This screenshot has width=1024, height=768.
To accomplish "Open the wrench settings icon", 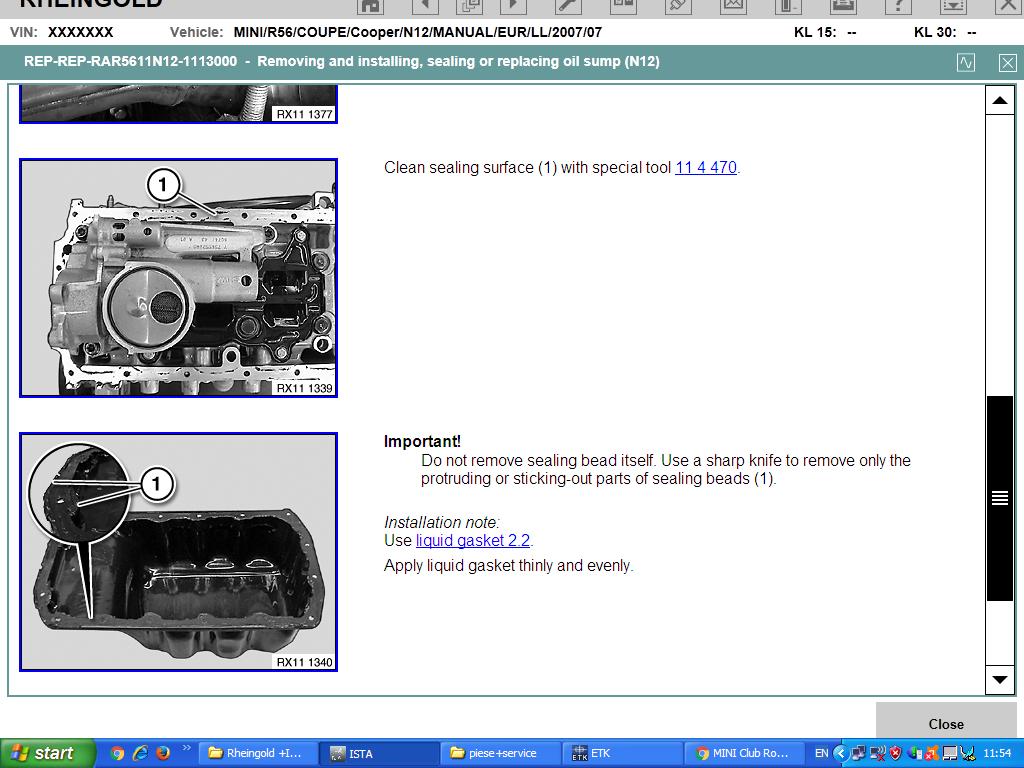I will (566, 5).
